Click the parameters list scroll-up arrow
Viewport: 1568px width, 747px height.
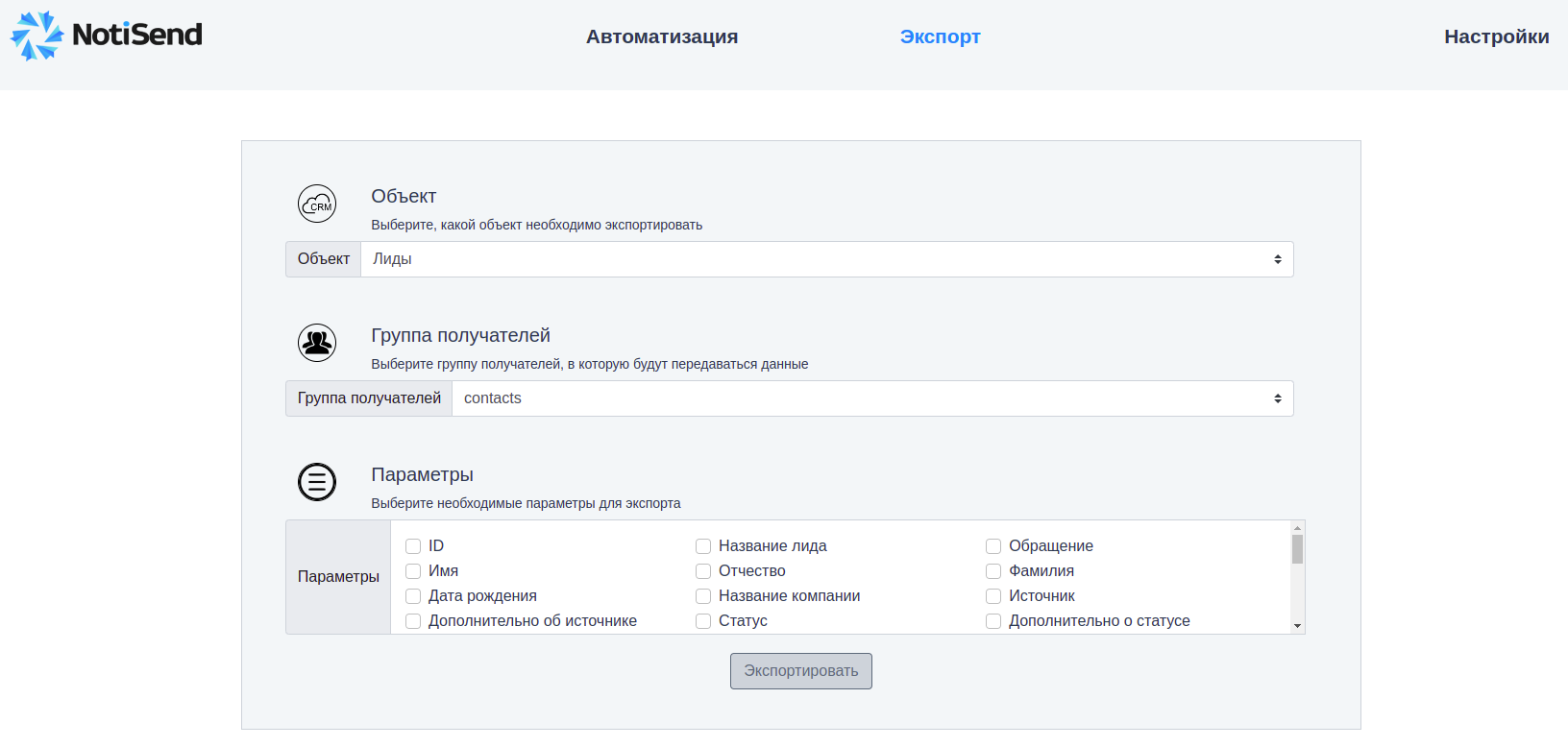pyautogui.click(x=1297, y=528)
